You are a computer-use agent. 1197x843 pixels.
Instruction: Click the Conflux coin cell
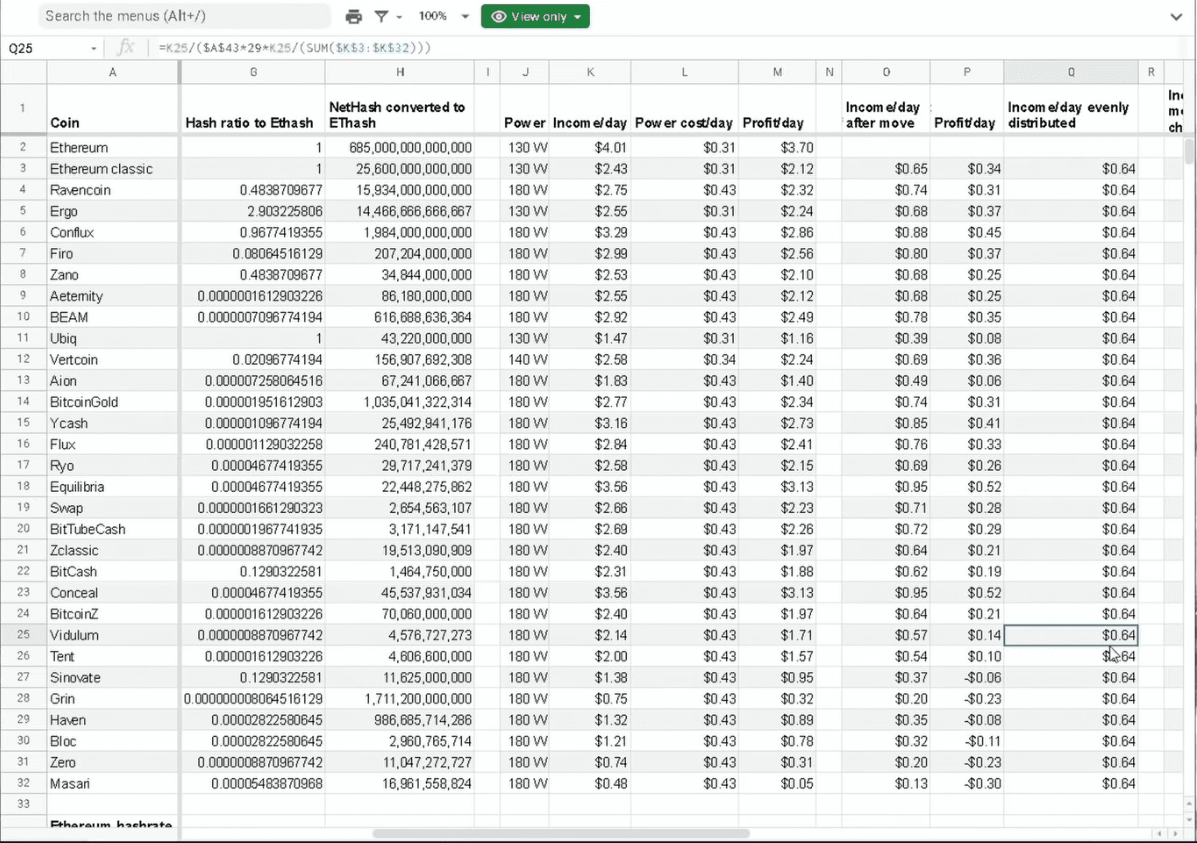(112, 232)
